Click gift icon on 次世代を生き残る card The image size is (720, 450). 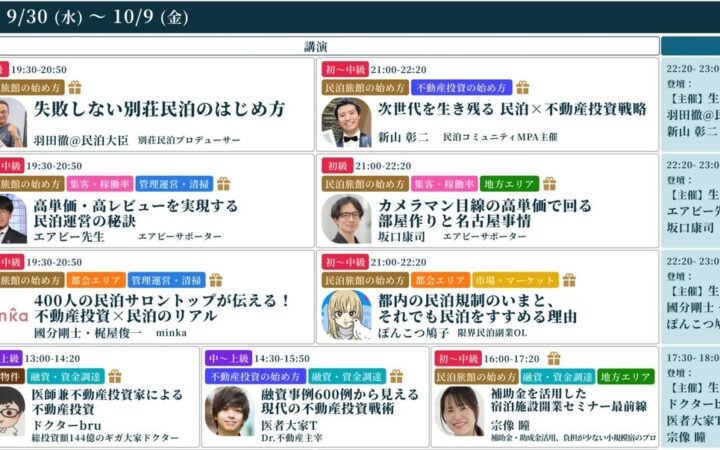(x=523, y=87)
